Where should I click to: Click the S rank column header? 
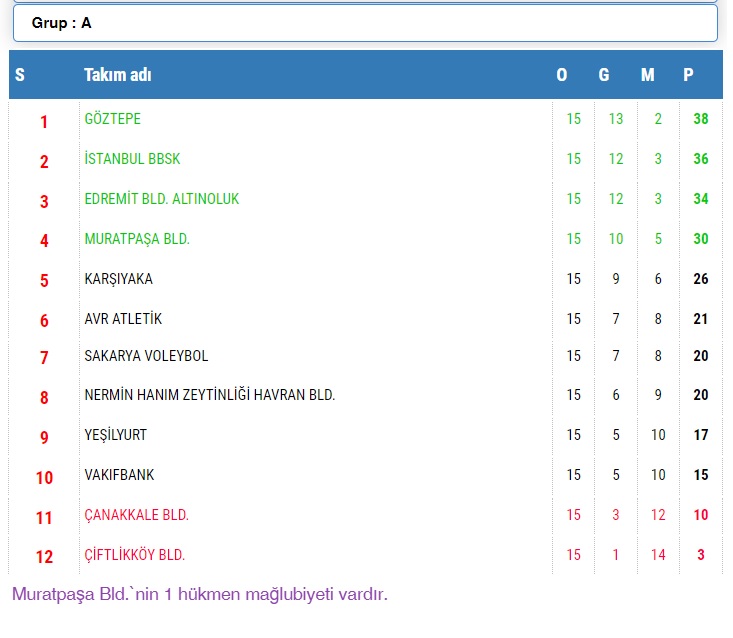click(x=20, y=75)
